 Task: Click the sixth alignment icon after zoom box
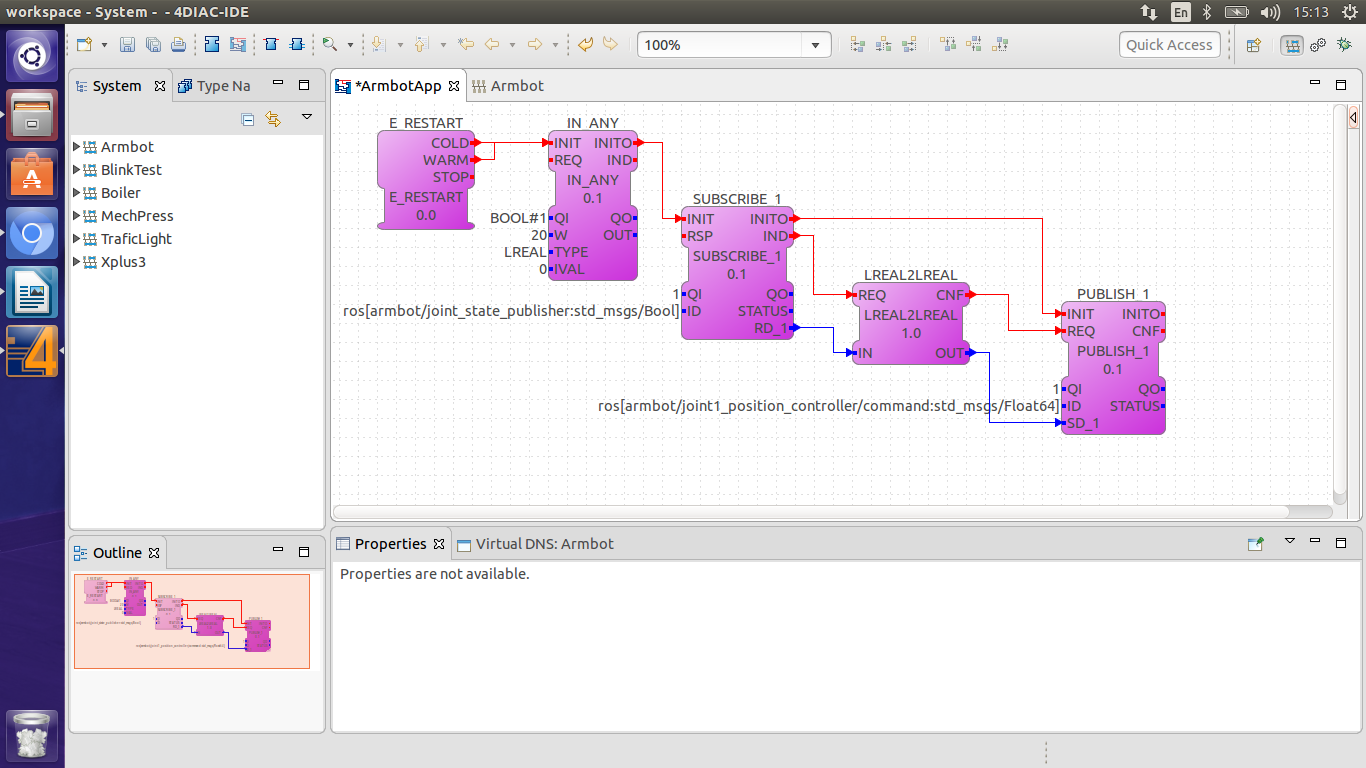(999, 45)
